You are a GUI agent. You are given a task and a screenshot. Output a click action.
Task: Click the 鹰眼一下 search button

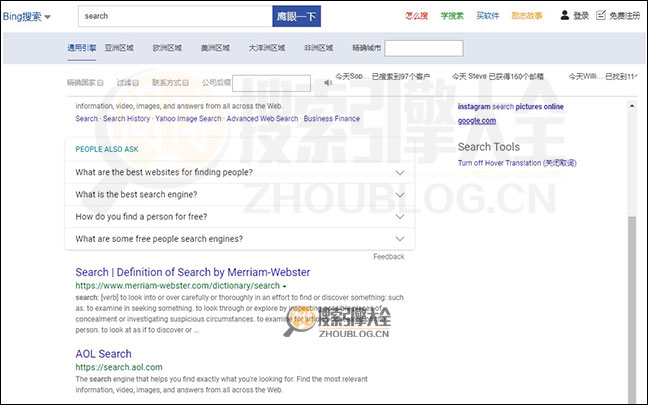(296, 16)
